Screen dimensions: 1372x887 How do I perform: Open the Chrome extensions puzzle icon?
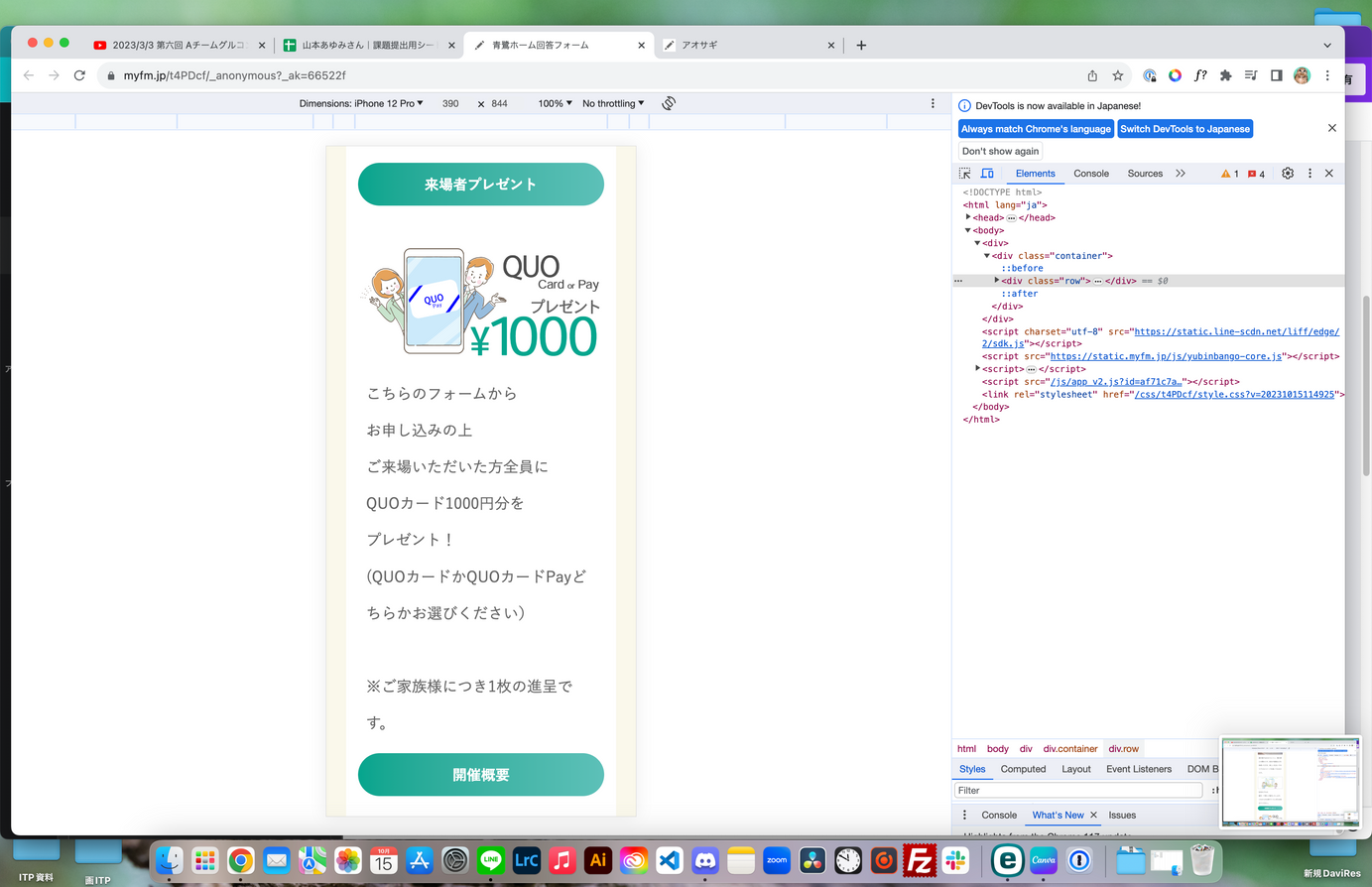pyautogui.click(x=1225, y=75)
